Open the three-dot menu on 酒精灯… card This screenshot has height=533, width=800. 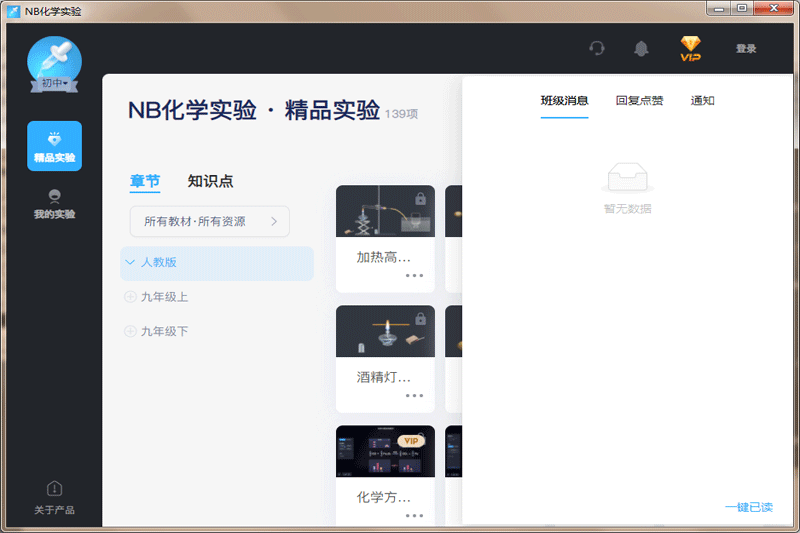[414, 395]
